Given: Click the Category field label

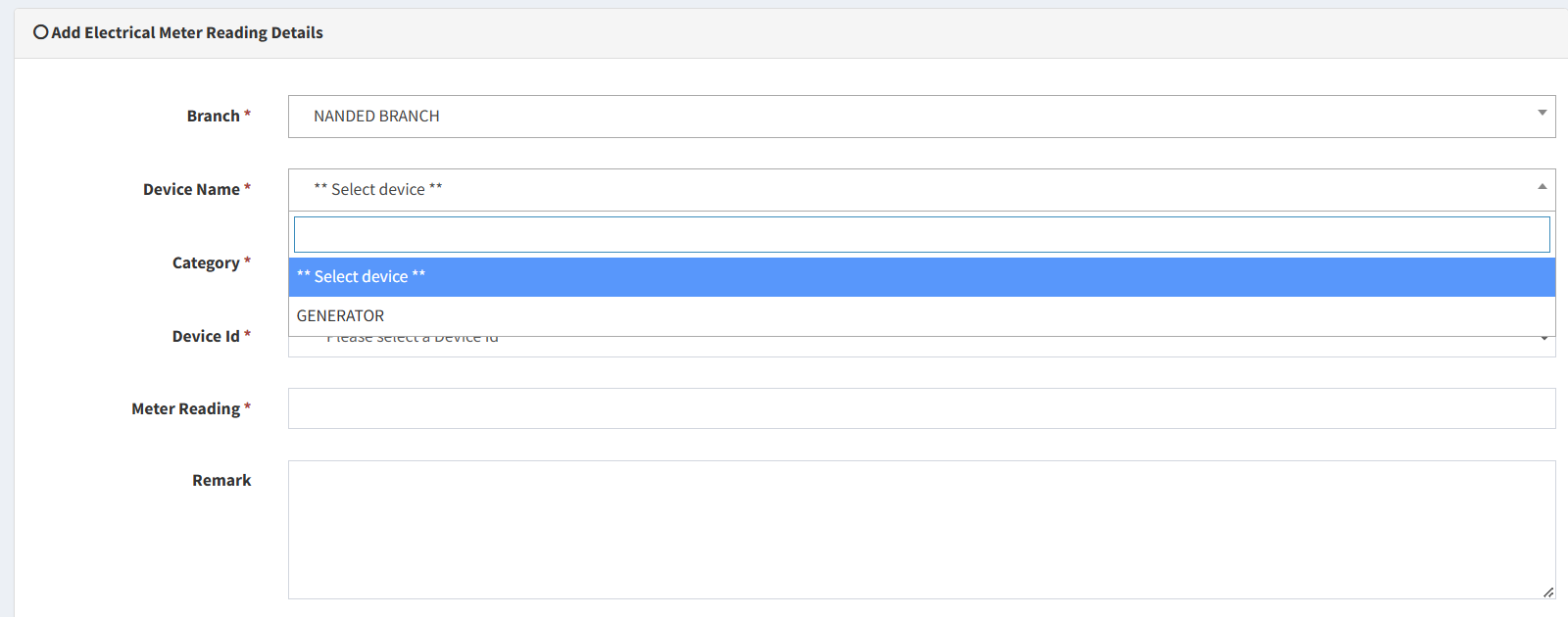Looking at the screenshot, I should pos(206,262).
